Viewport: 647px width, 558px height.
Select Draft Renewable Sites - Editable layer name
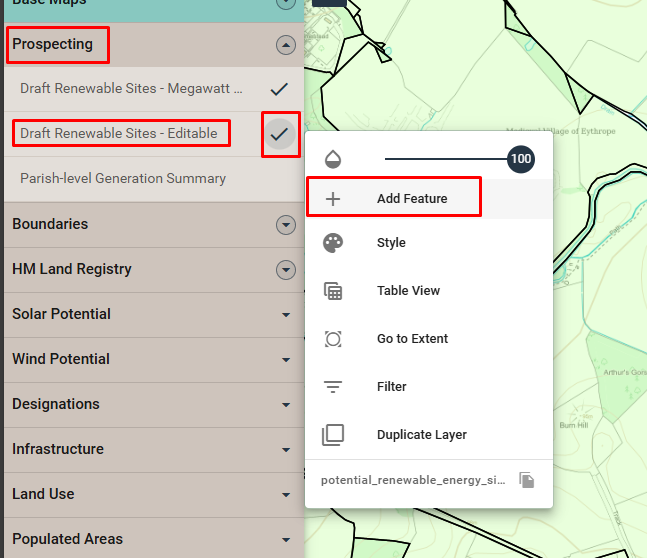pyautogui.click(x=119, y=133)
